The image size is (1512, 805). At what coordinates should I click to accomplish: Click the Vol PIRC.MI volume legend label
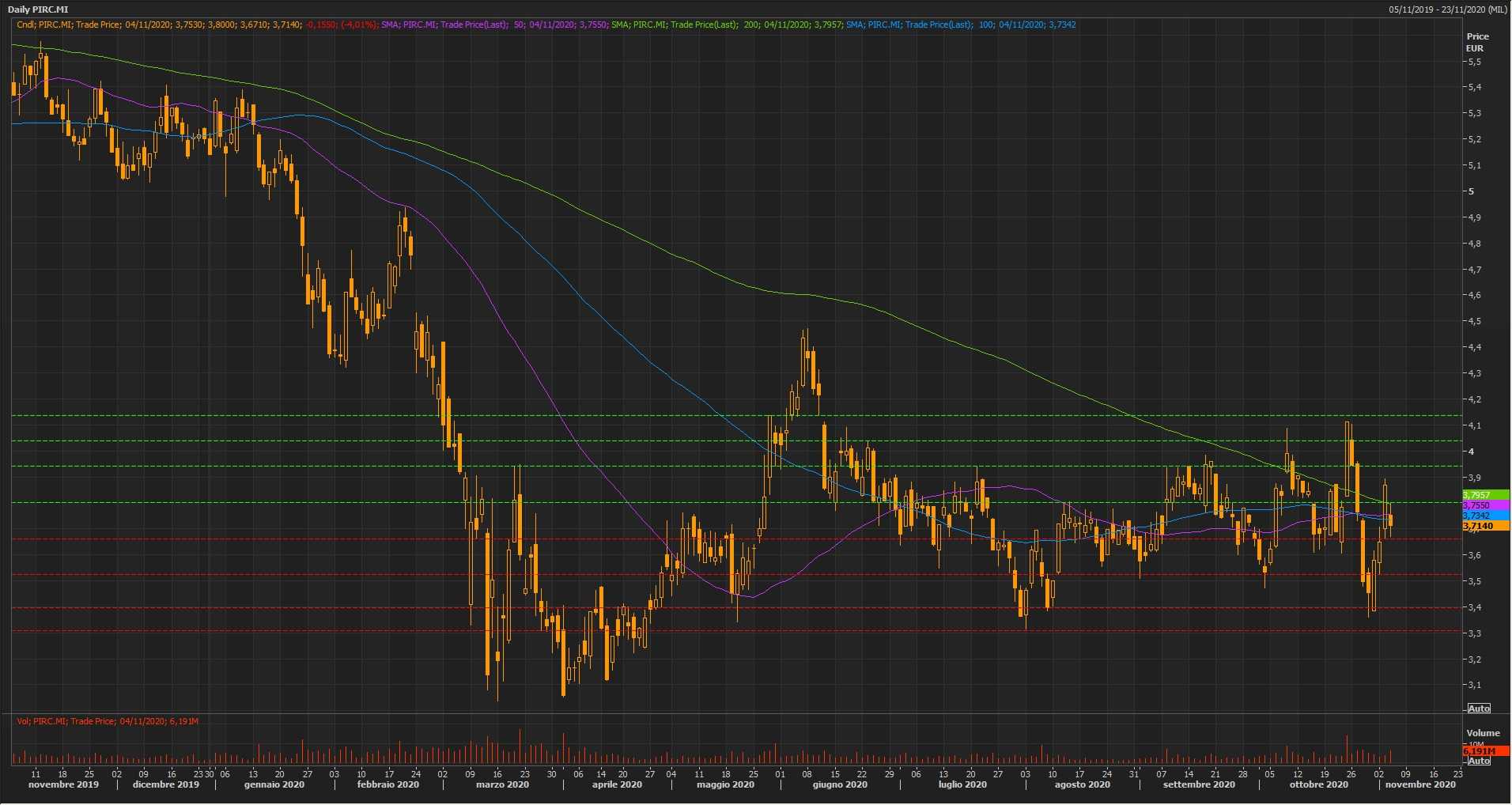[x=108, y=721]
